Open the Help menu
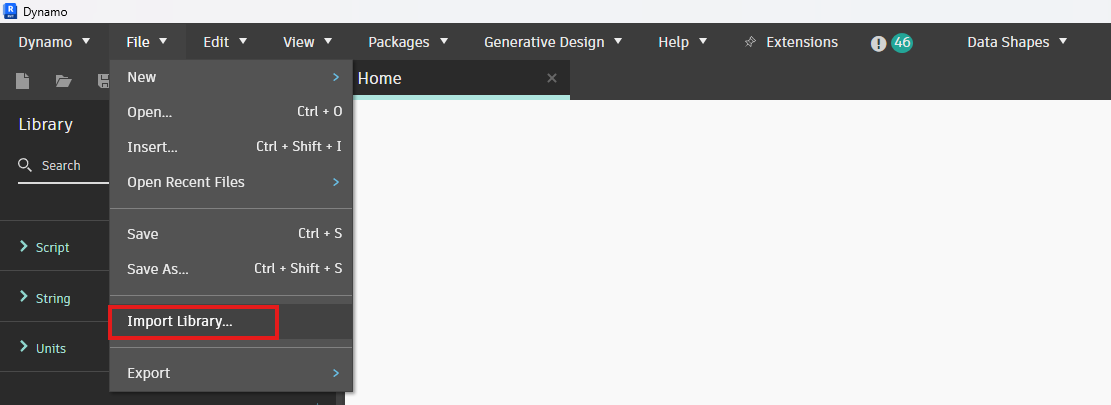This screenshot has width=1111, height=405. 682,42
